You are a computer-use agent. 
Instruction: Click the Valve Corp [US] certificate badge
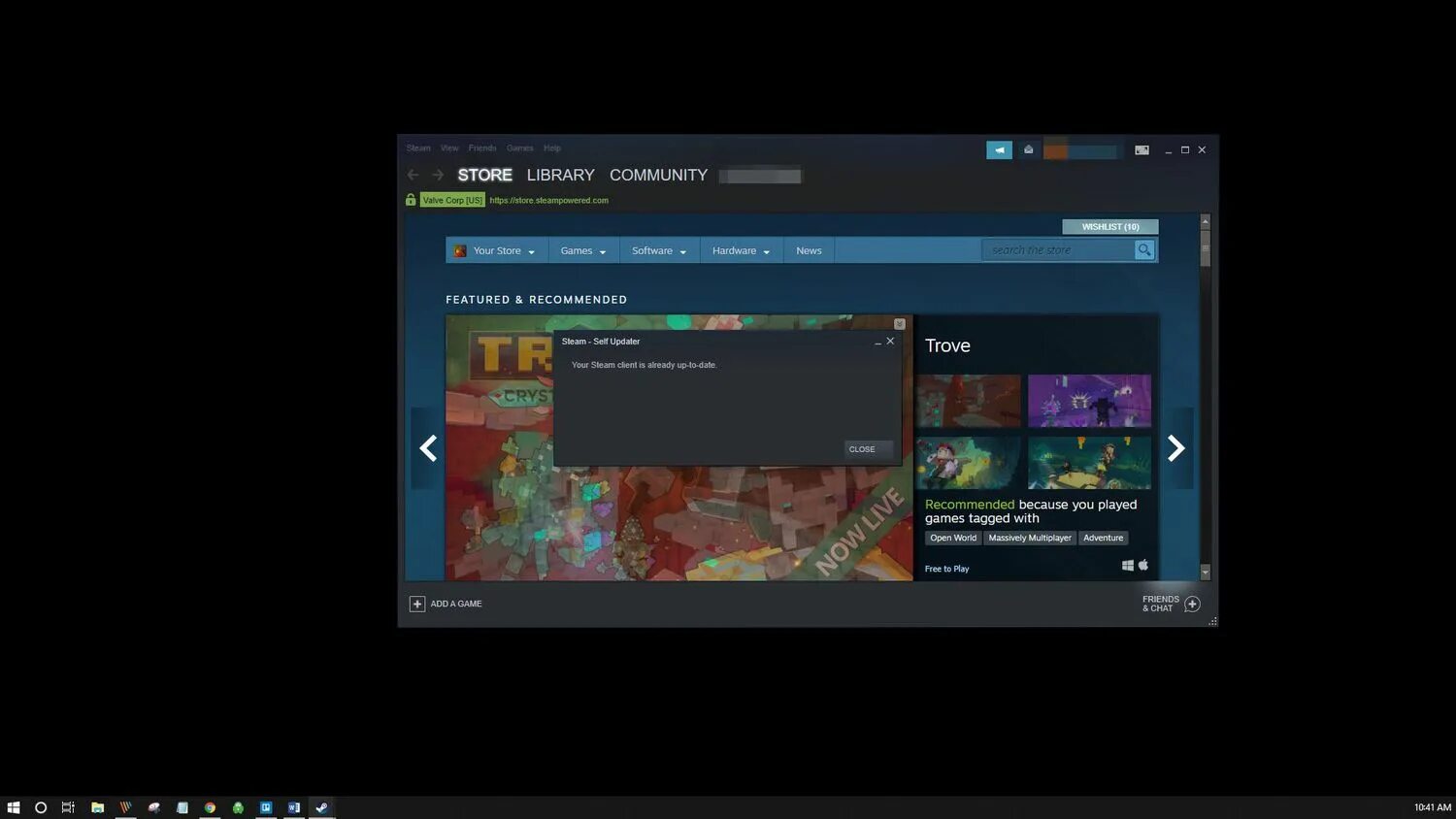[452, 200]
